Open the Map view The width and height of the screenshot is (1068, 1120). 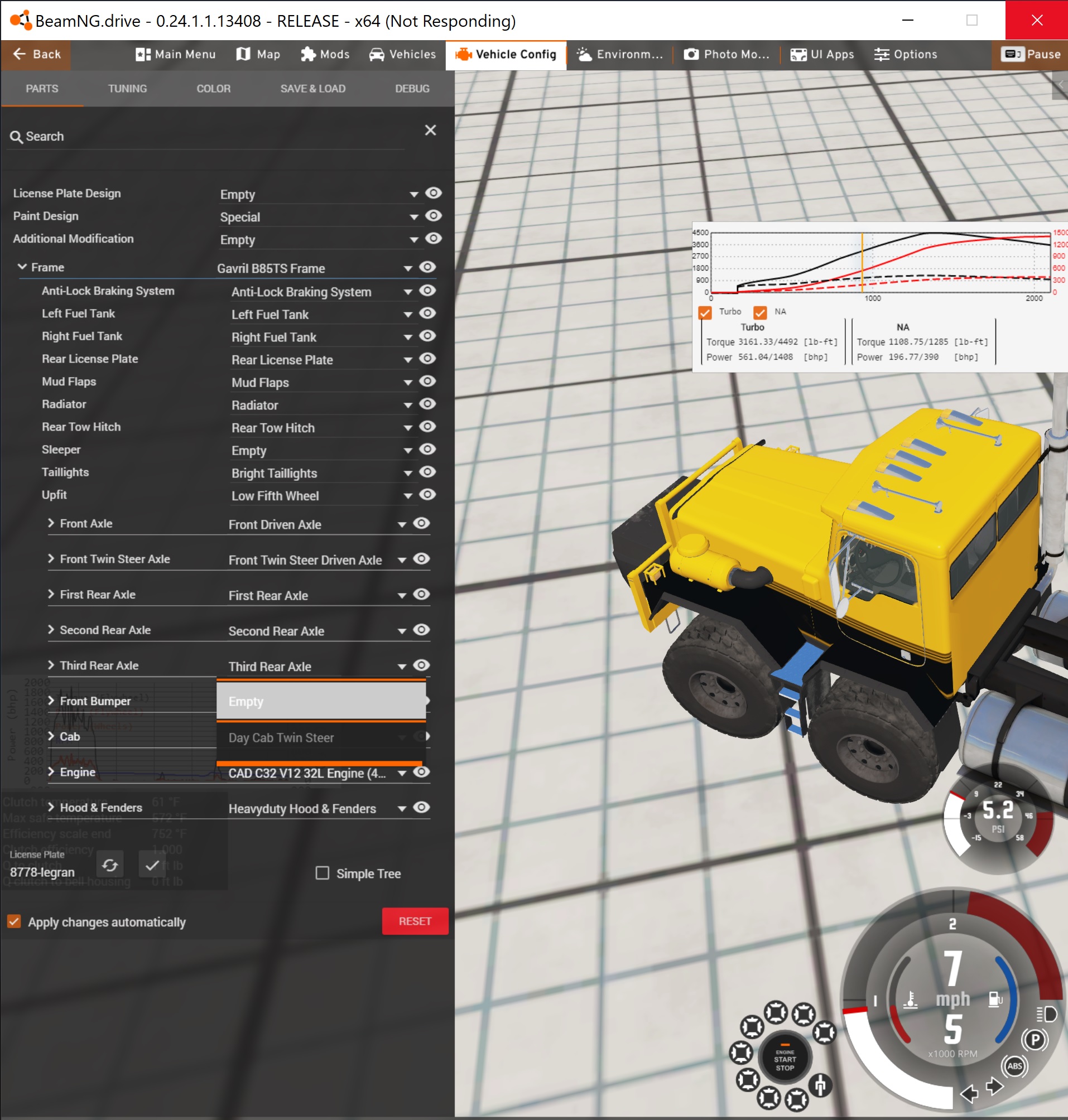click(258, 54)
